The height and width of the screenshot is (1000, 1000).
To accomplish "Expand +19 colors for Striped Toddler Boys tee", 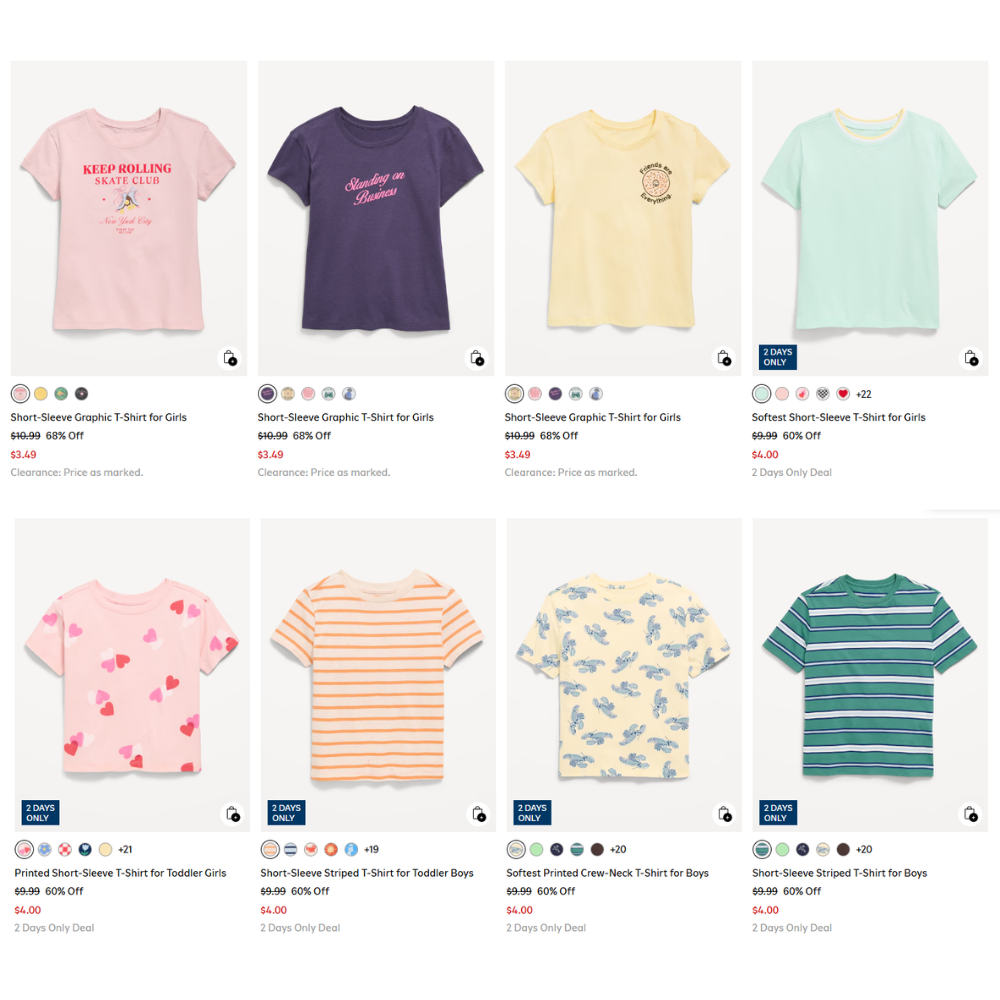I will click(371, 850).
